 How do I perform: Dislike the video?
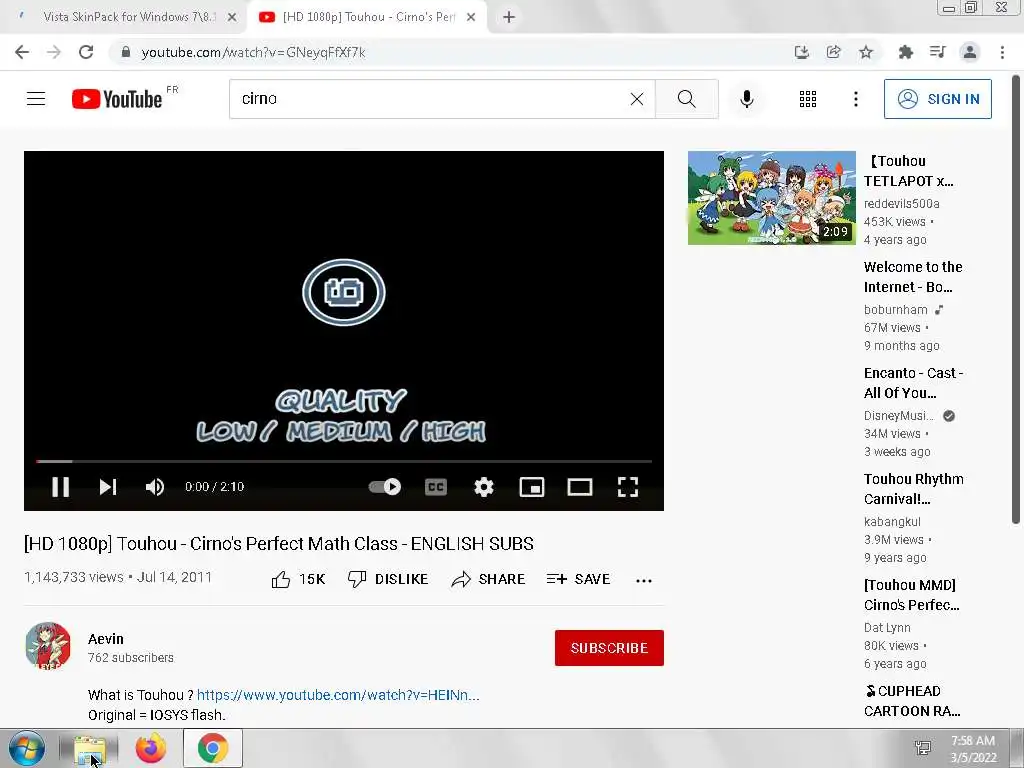point(388,579)
